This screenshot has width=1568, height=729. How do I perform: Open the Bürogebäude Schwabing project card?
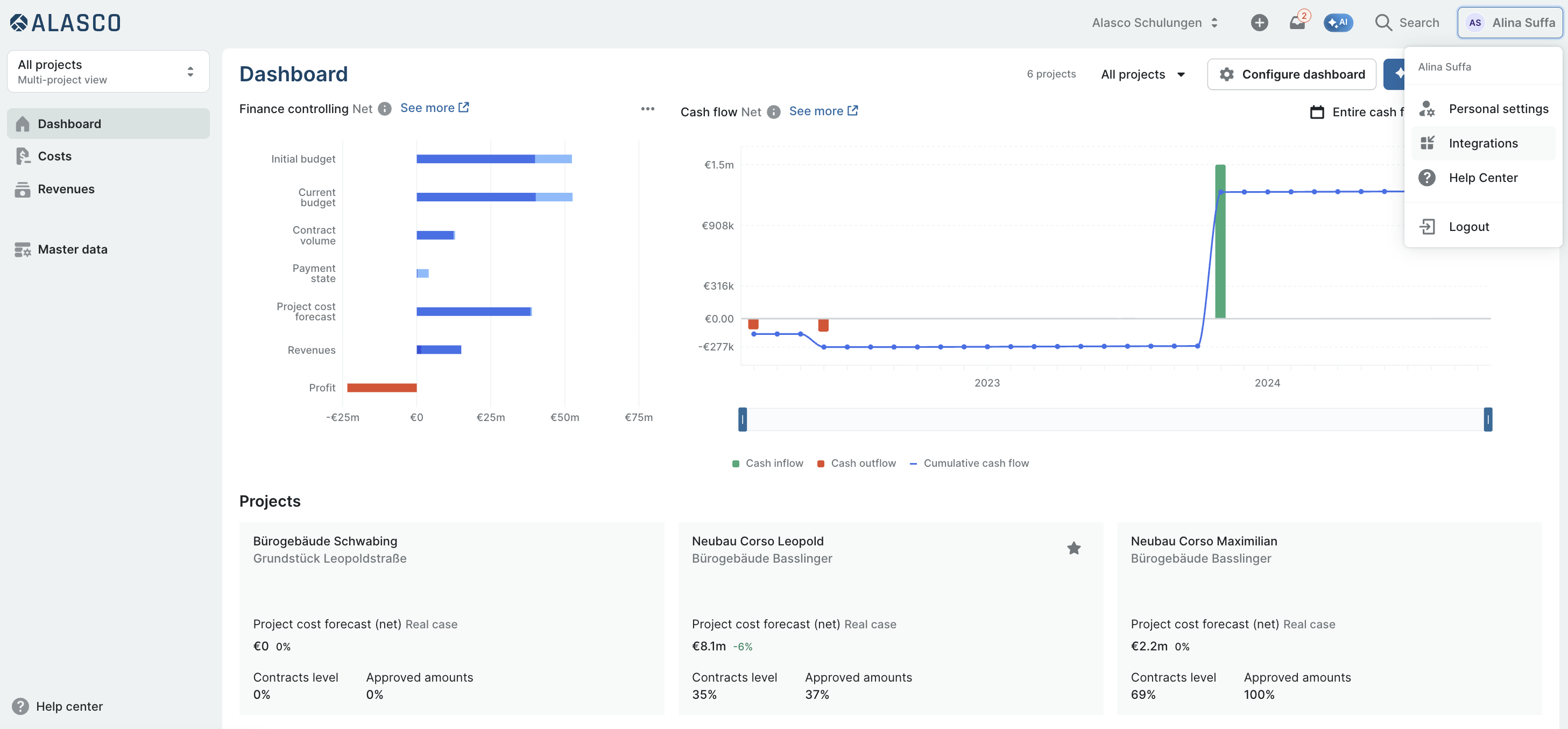click(x=451, y=618)
